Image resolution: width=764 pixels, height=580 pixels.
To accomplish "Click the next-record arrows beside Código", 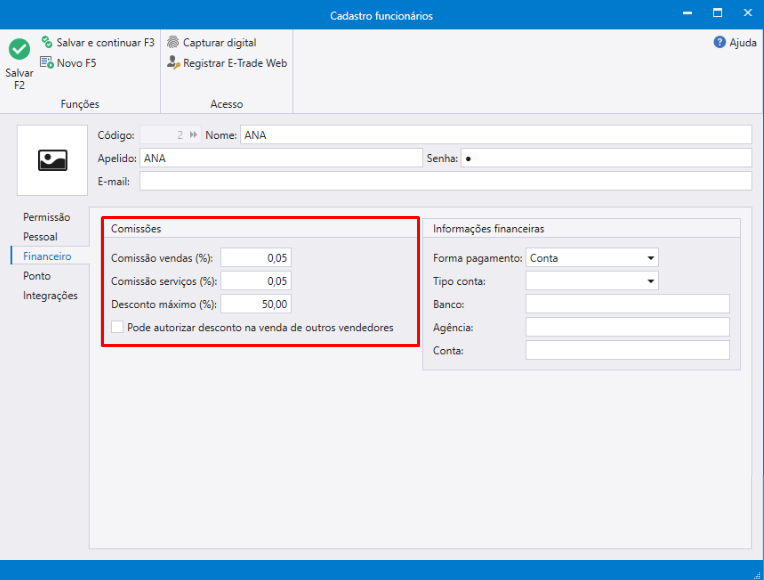I will 193,135.
